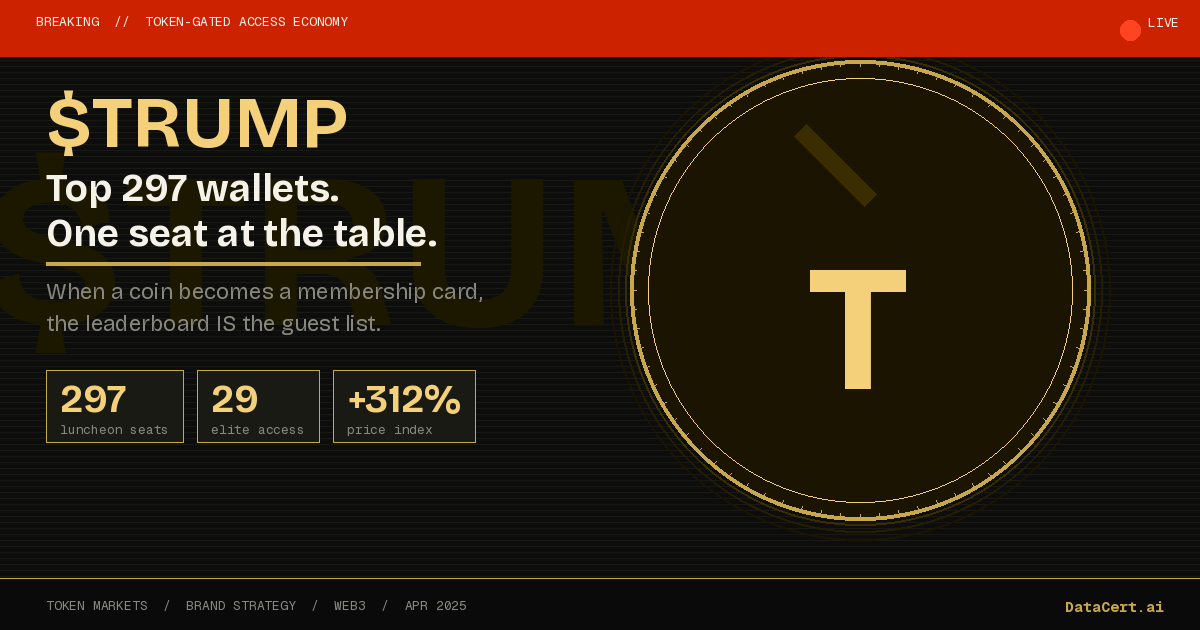Image resolution: width=1200 pixels, height=630 pixels.
Task: Click the APR 2025 footer date
Action: 436,606
